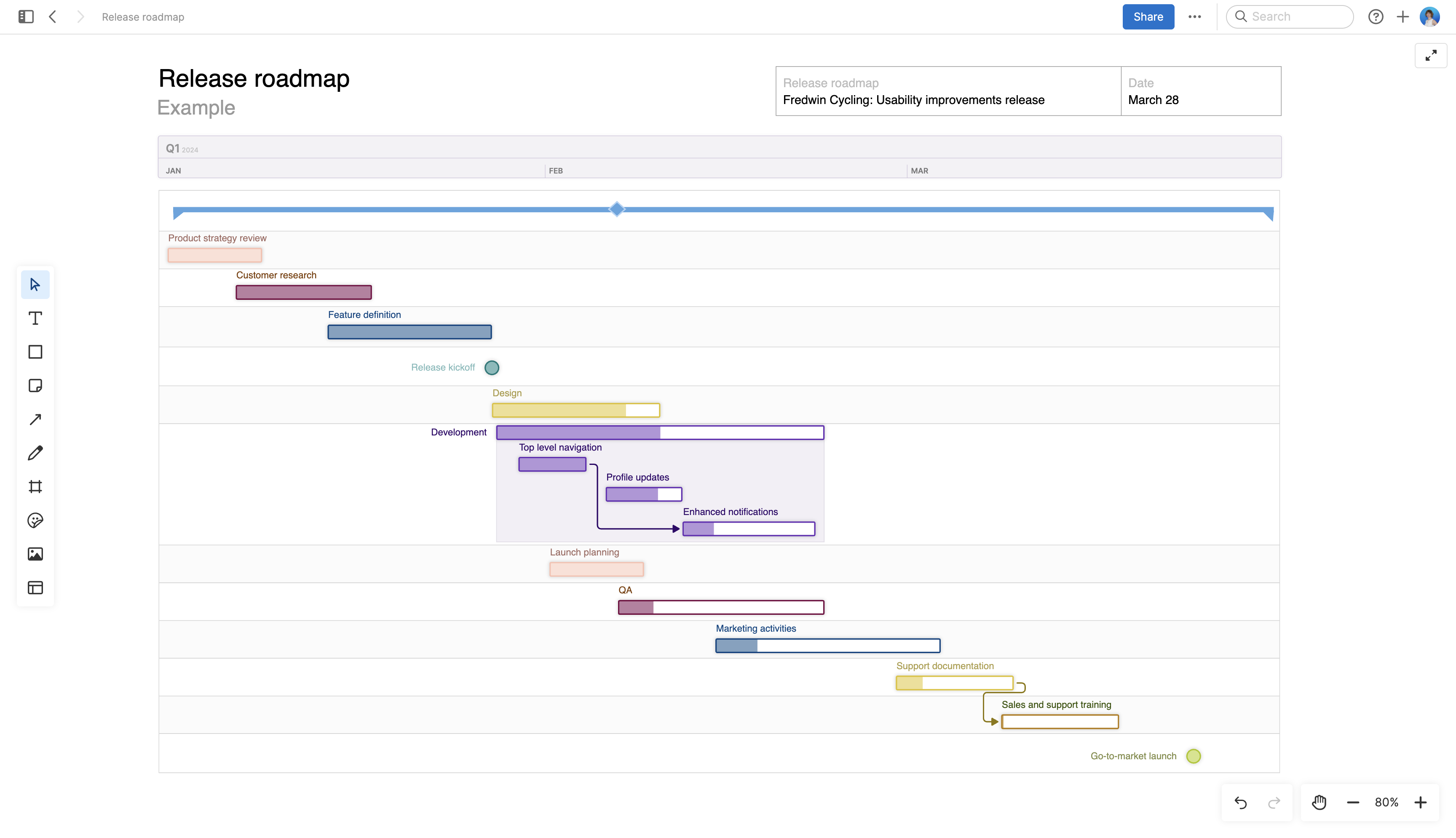This screenshot has width=1456, height=838.
Task: Open the Stamp tool
Action: click(35, 520)
